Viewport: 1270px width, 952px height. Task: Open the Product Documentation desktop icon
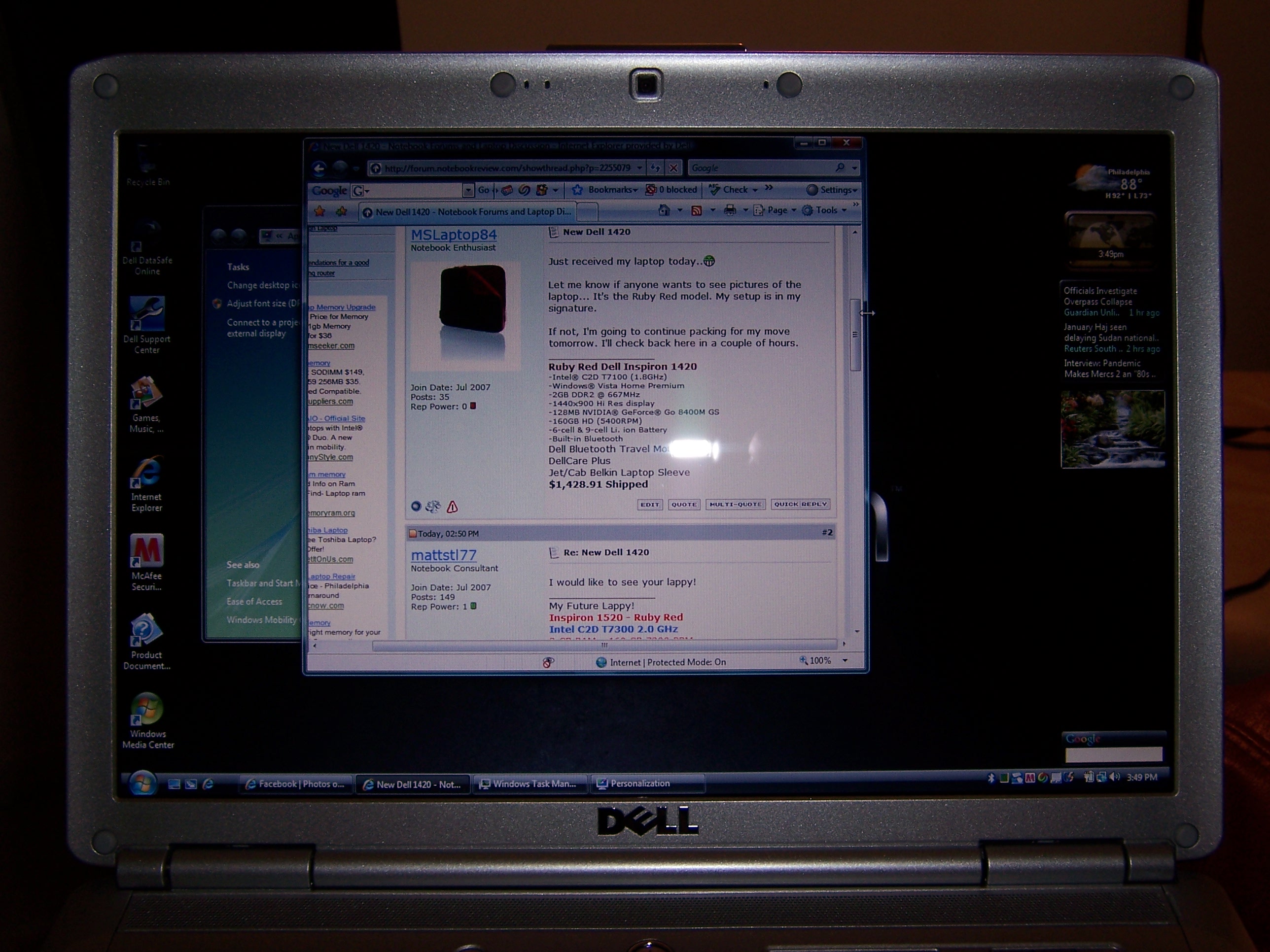click(146, 642)
